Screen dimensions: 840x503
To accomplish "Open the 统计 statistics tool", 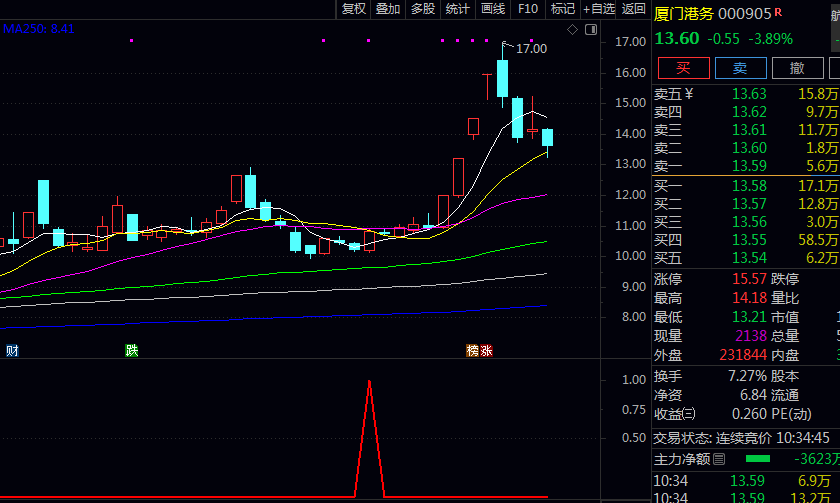I will [458, 9].
